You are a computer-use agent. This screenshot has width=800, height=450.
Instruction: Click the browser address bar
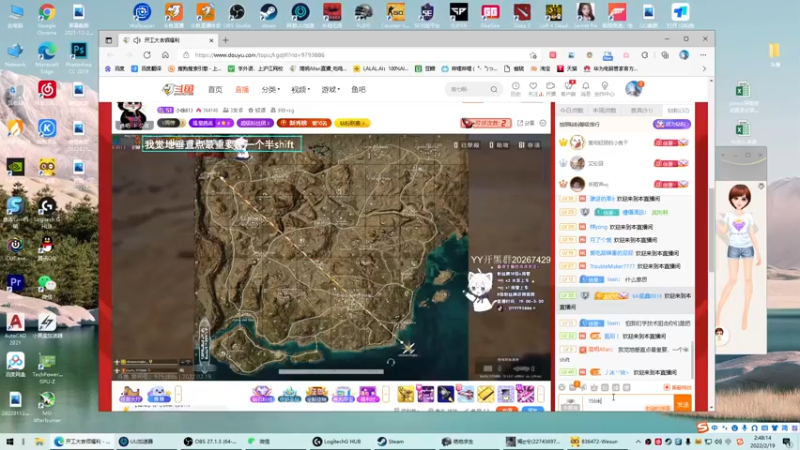pos(357,55)
